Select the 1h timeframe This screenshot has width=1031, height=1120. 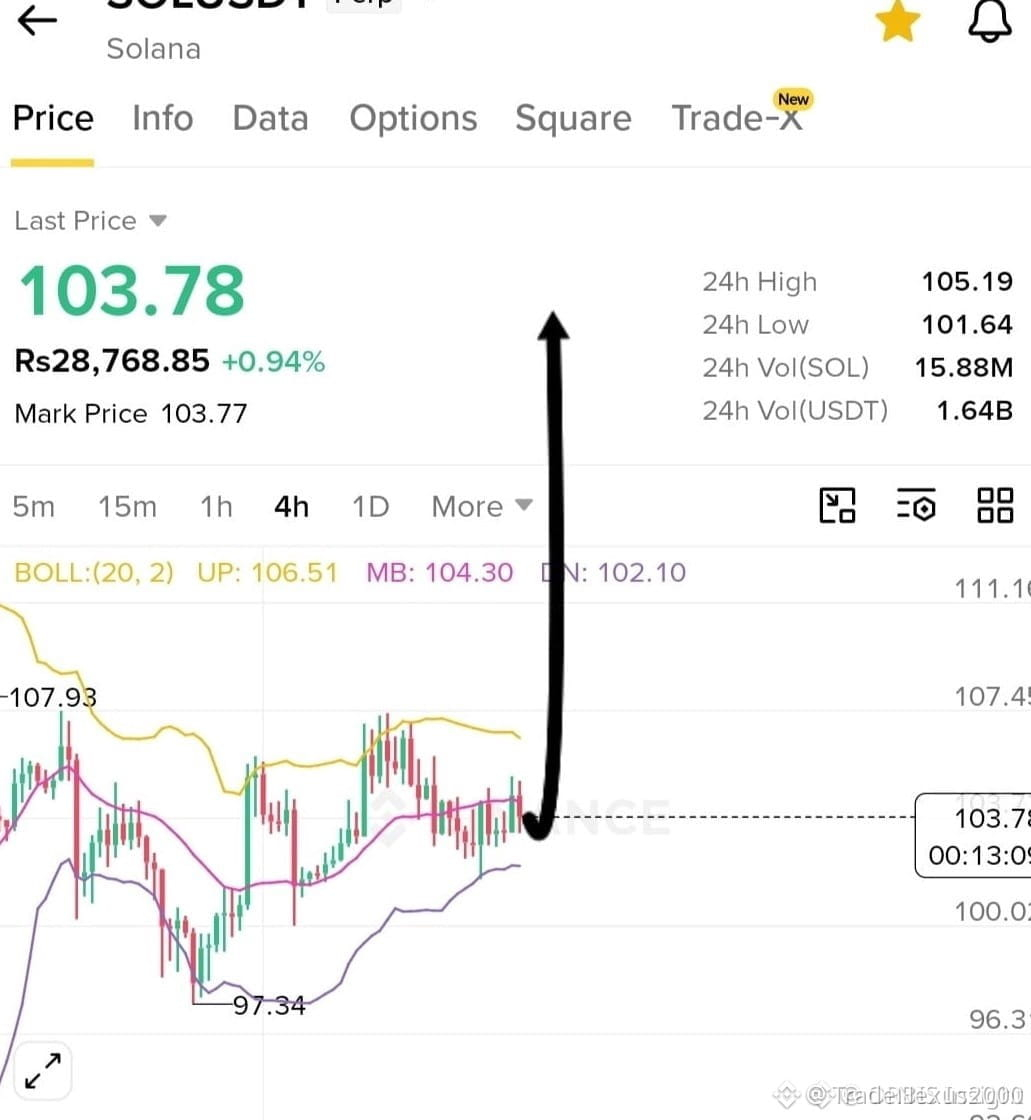[x=216, y=506]
